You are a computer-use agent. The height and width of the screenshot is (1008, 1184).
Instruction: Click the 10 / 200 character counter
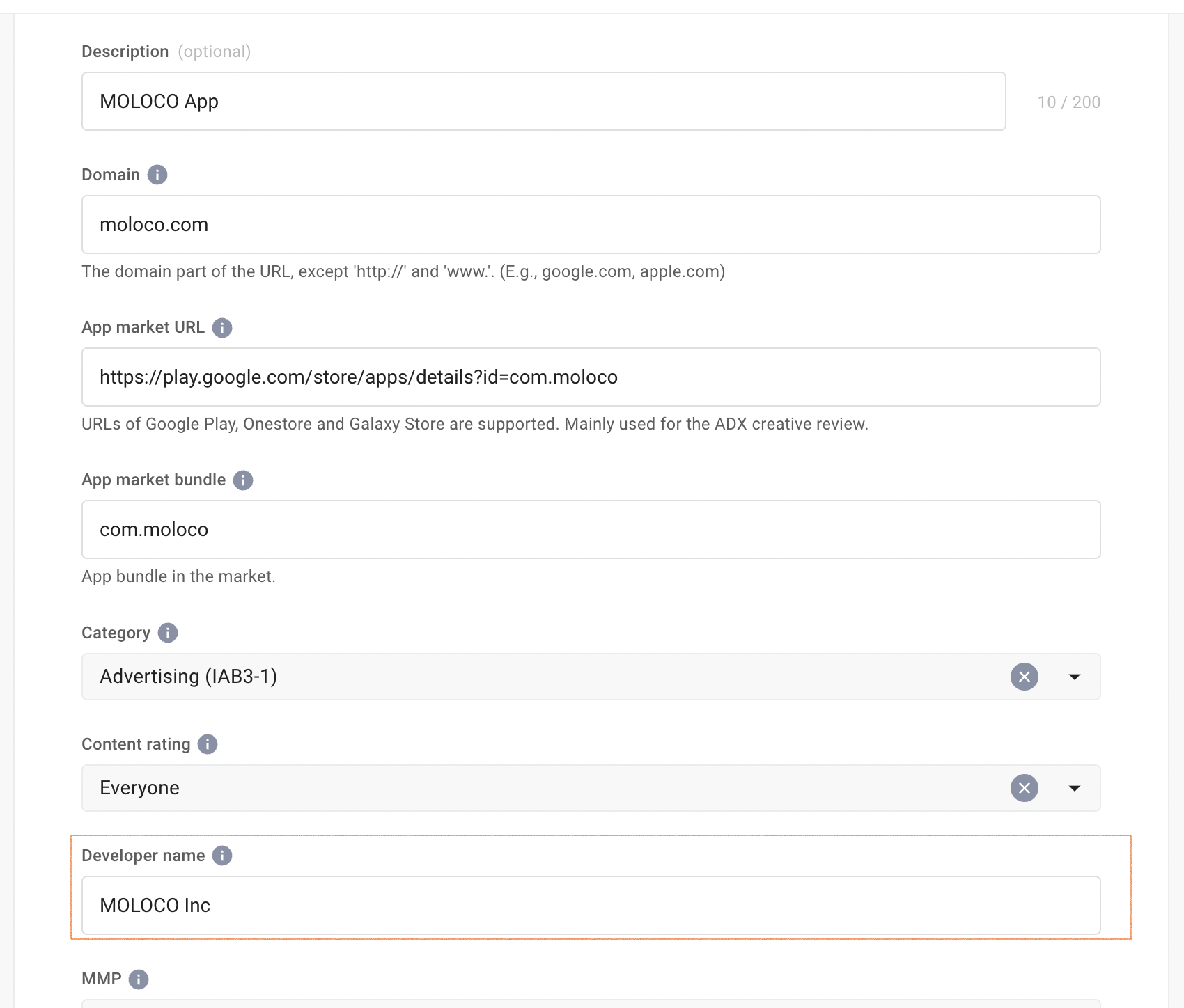coord(1069,102)
